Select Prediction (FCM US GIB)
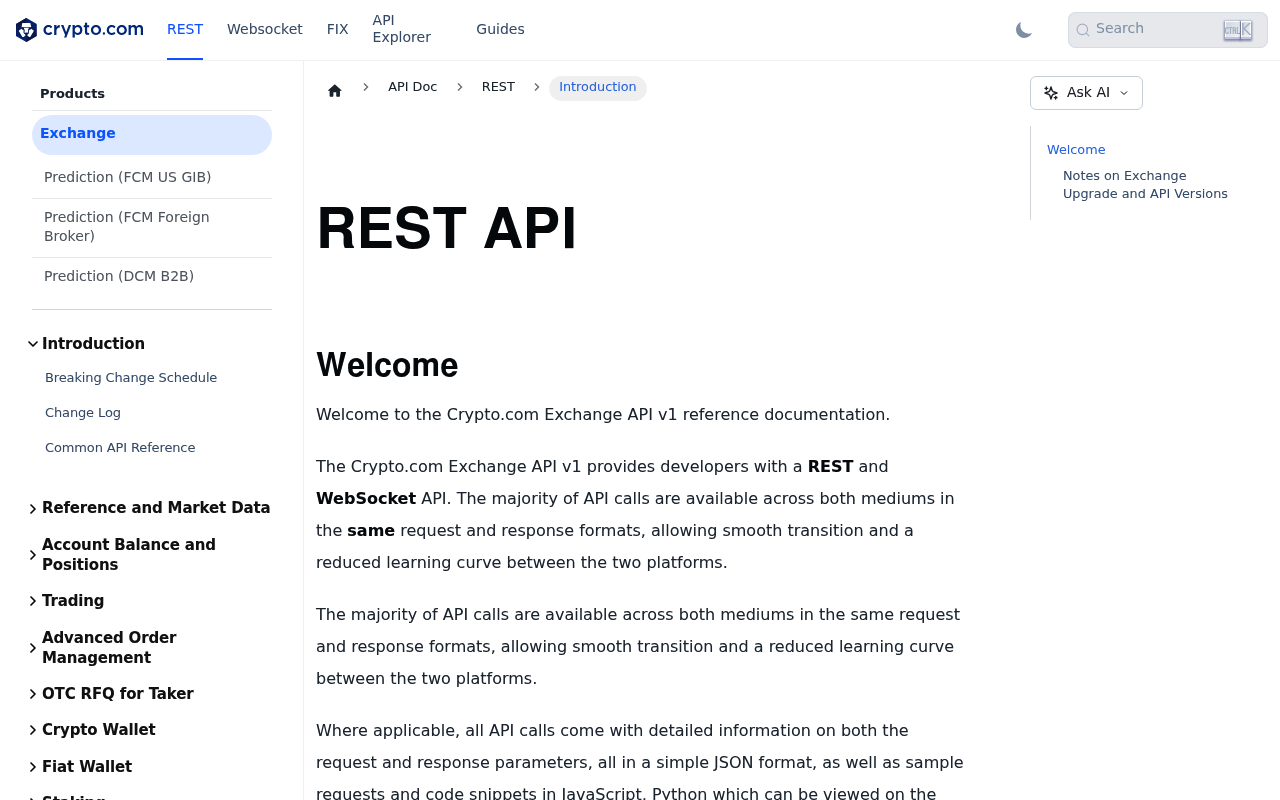The image size is (1280, 800). tap(152, 177)
